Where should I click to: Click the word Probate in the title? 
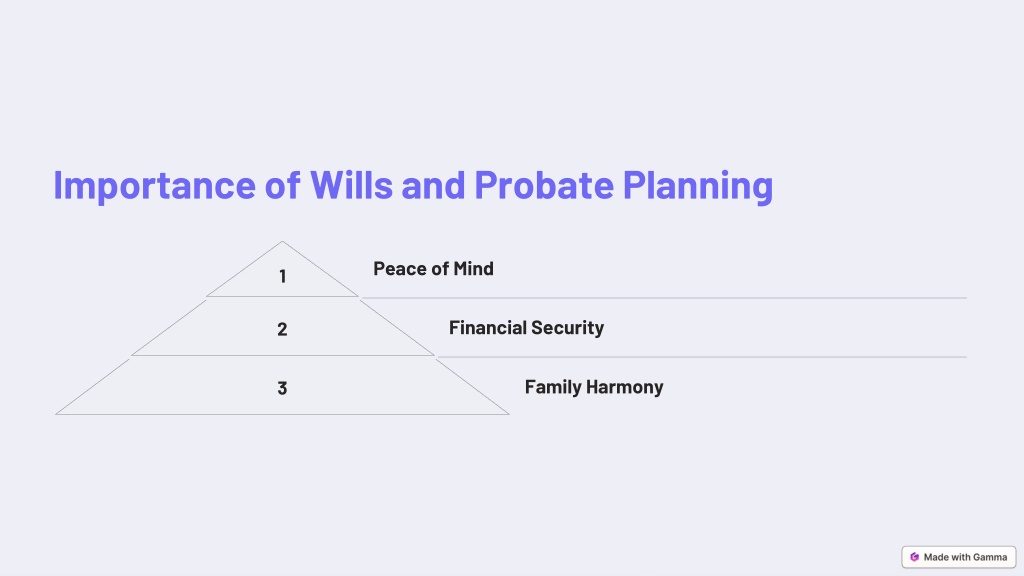coord(543,185)
